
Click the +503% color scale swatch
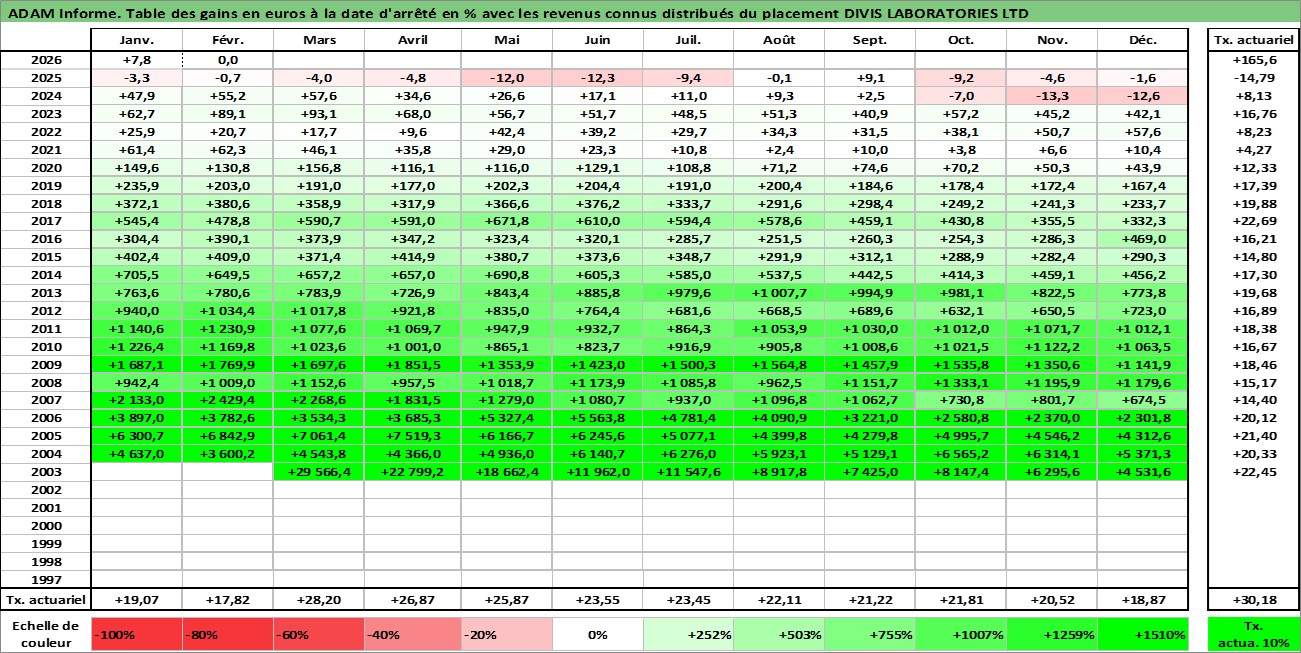click(x=778, y=634)
